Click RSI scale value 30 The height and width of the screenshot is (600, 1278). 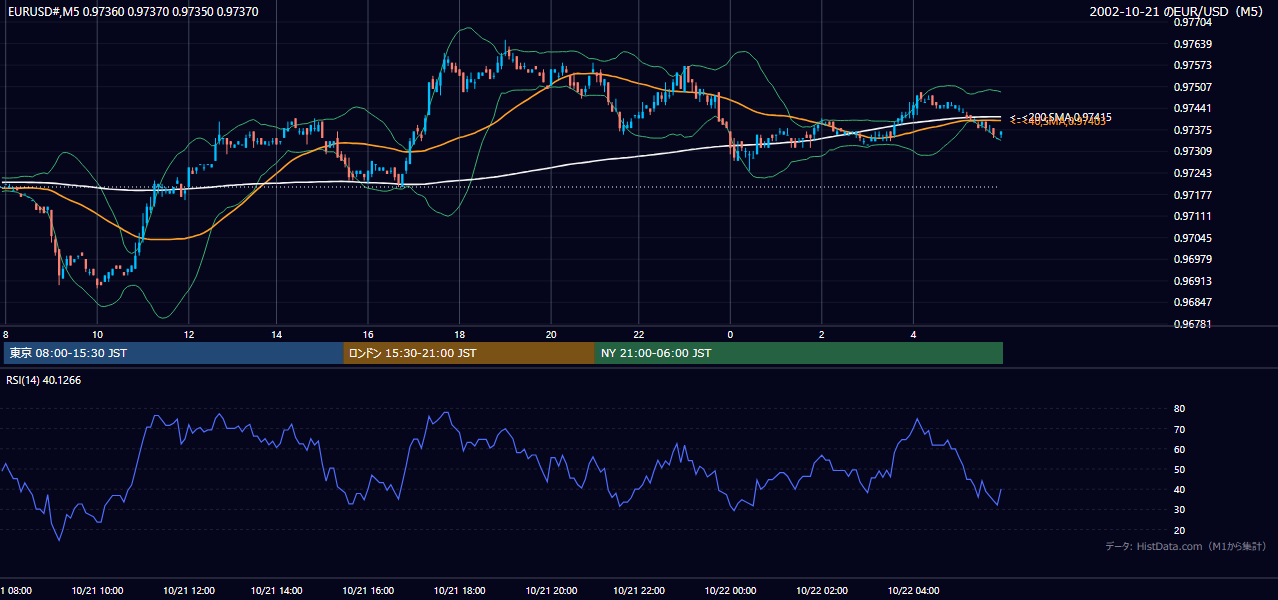pos(1179,509)
